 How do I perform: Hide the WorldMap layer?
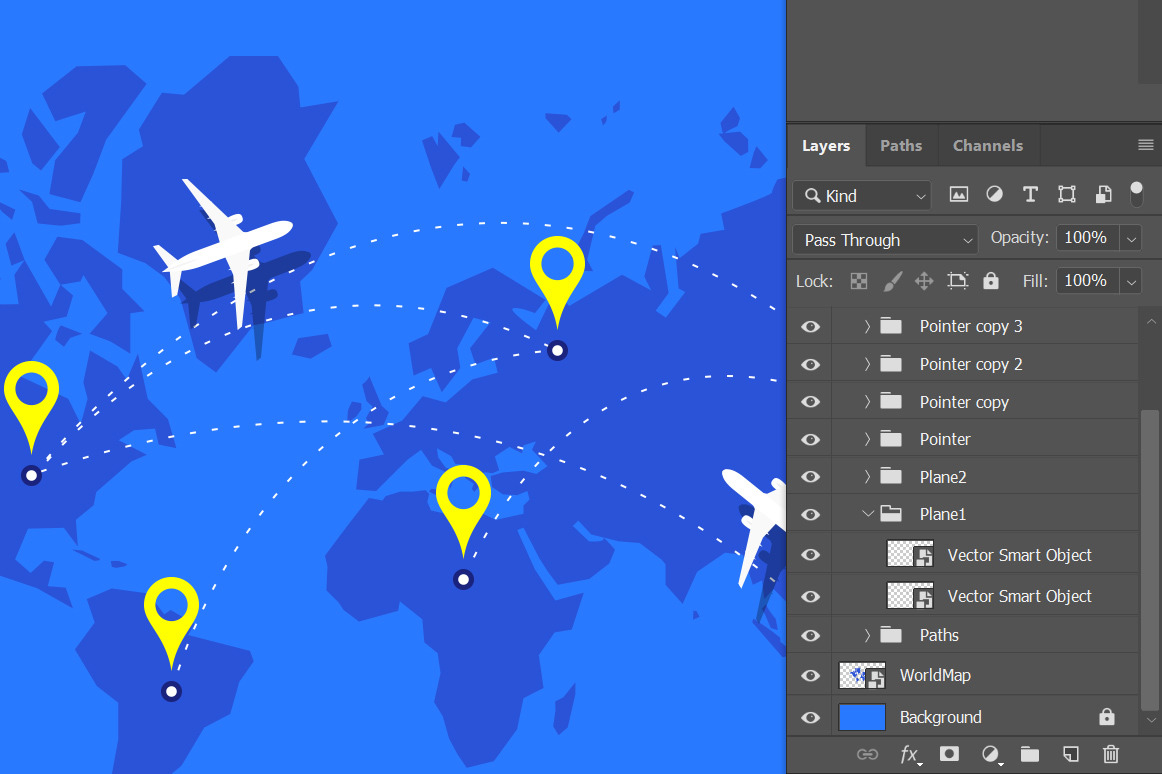(x=810, y=676)
